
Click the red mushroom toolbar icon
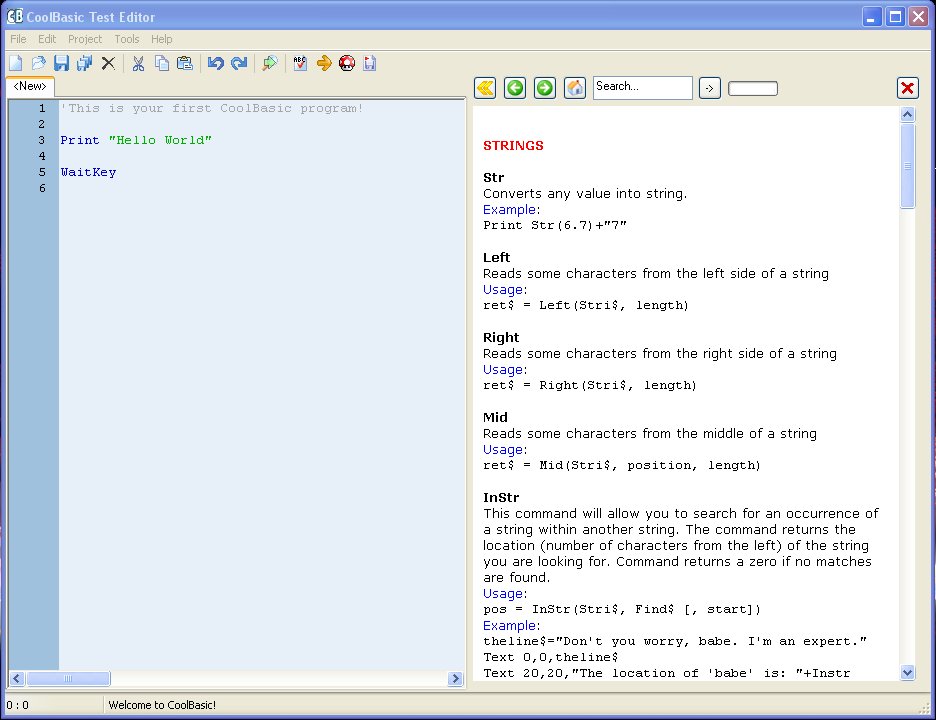point(347,63)
